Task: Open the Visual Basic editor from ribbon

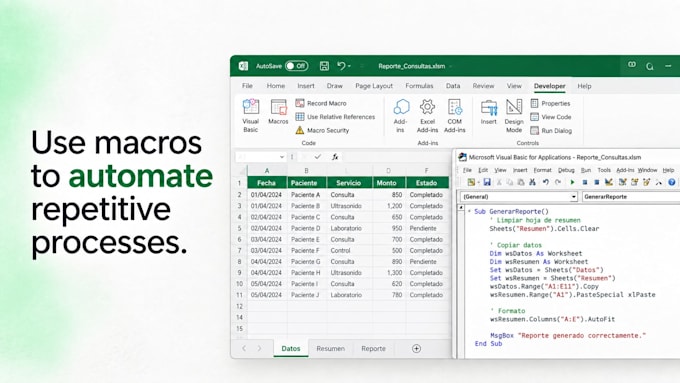Action: (250, 115)
